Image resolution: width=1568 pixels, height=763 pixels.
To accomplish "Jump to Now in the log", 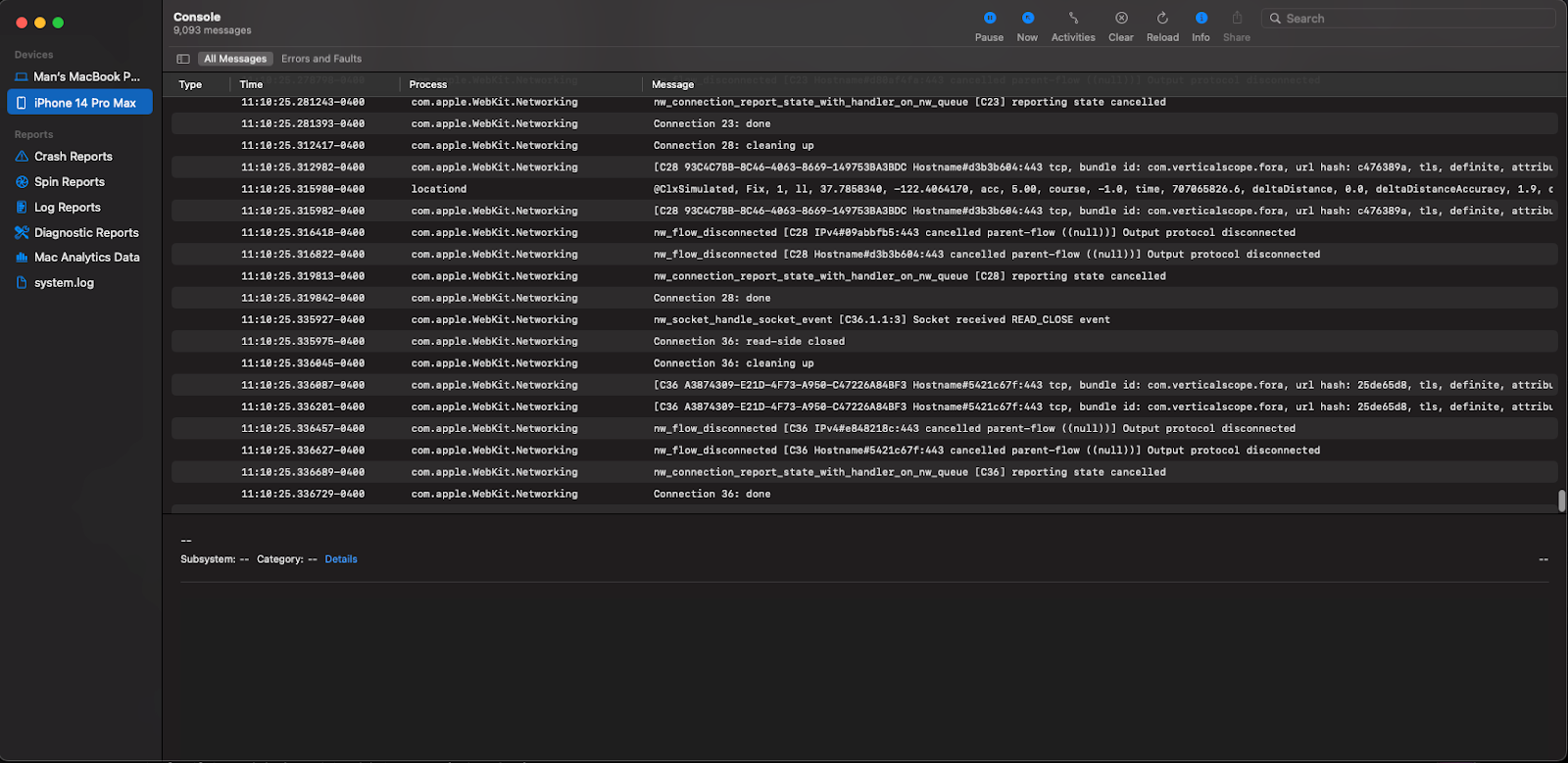I will point(1027,25).
